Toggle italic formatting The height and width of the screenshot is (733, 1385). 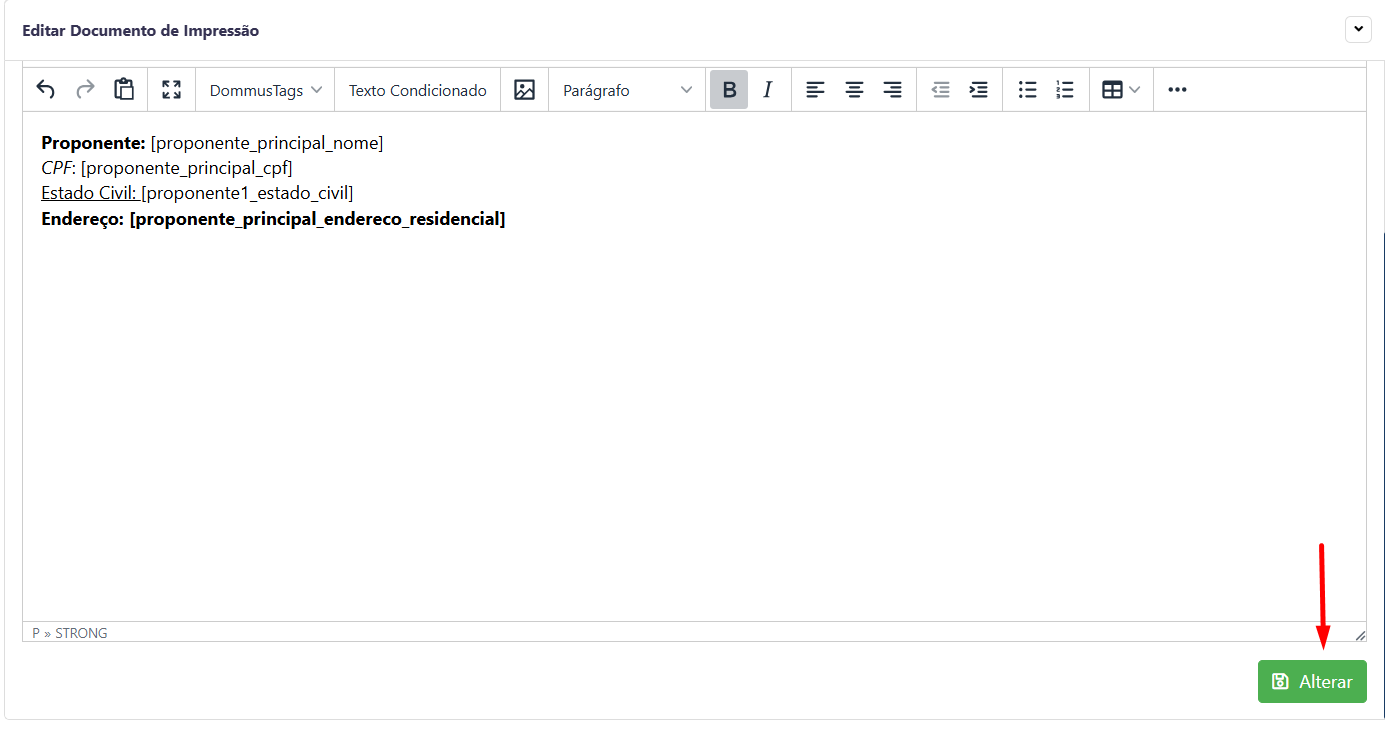coord(768,90)
